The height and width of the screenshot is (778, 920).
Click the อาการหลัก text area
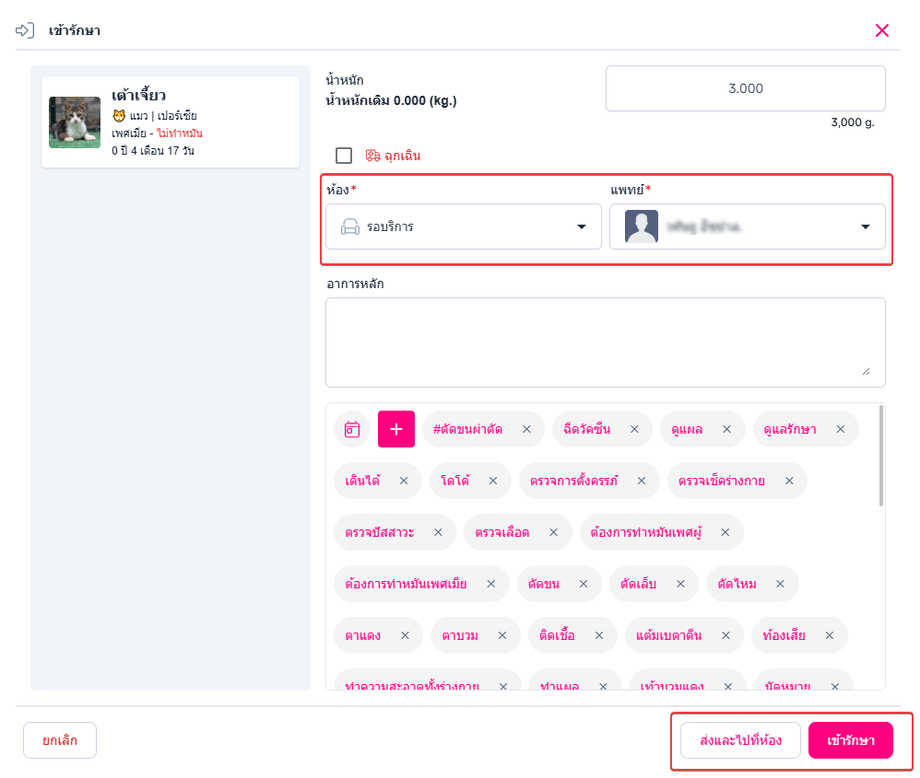point(606,342)
